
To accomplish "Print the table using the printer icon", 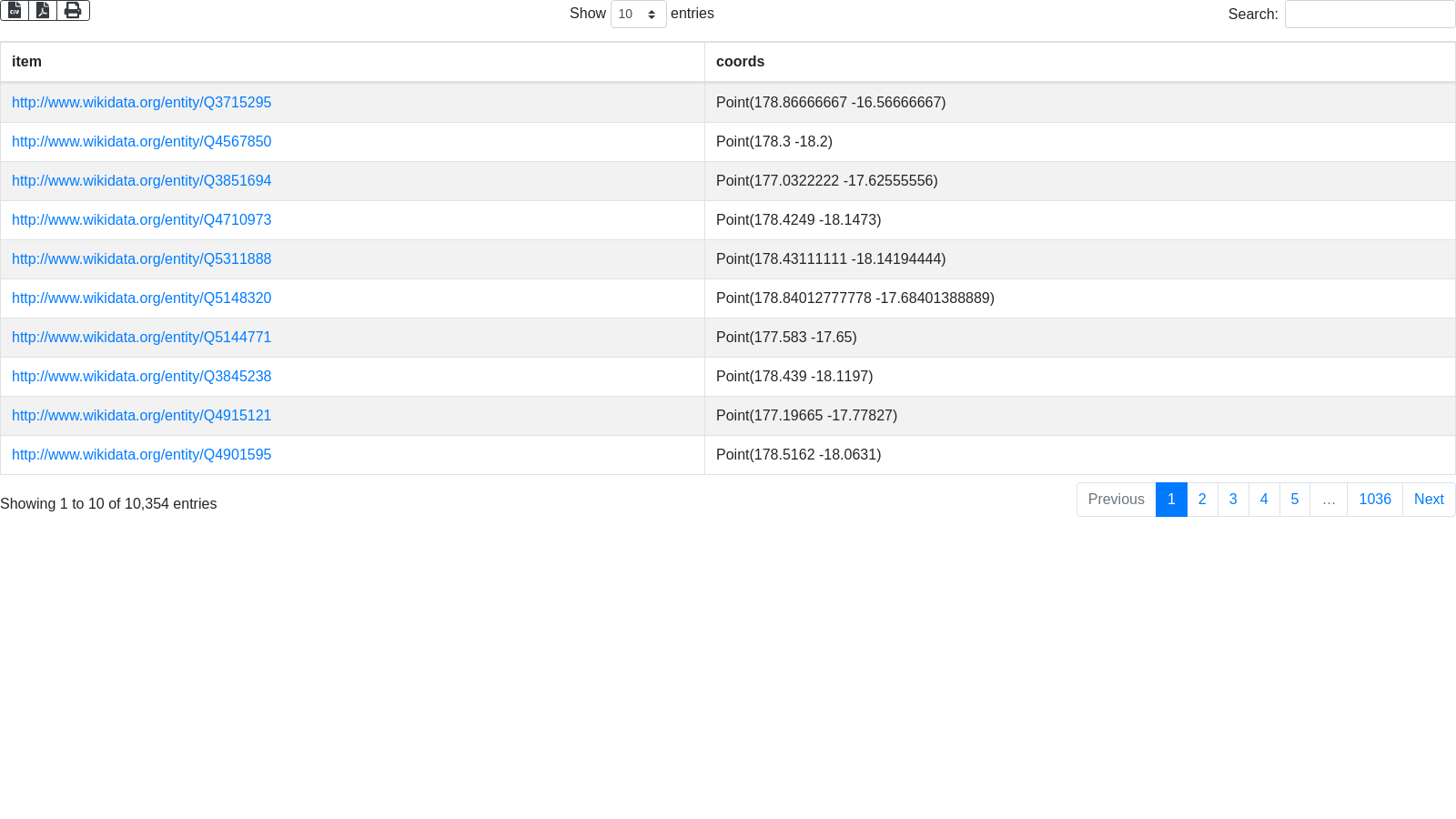I will coord(73,10).
